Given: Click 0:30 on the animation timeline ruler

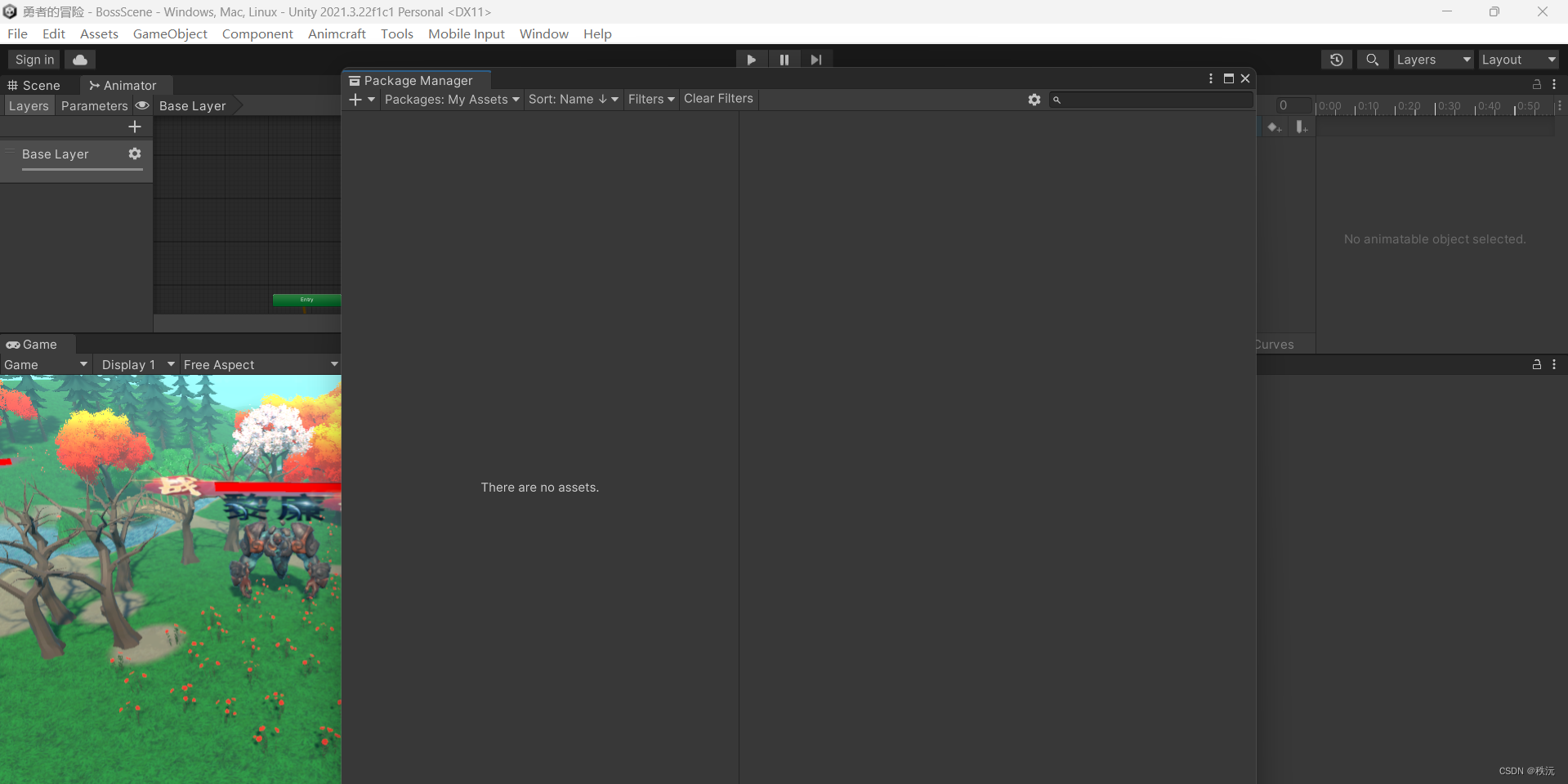Looking at the screenshot, I should coord(1450,106).
